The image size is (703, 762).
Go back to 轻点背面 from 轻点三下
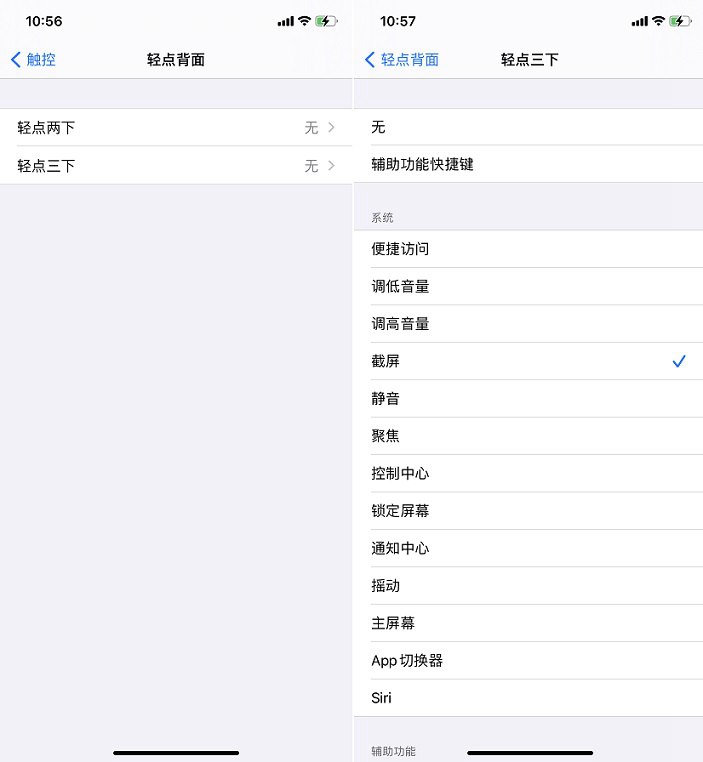[402, 60]
